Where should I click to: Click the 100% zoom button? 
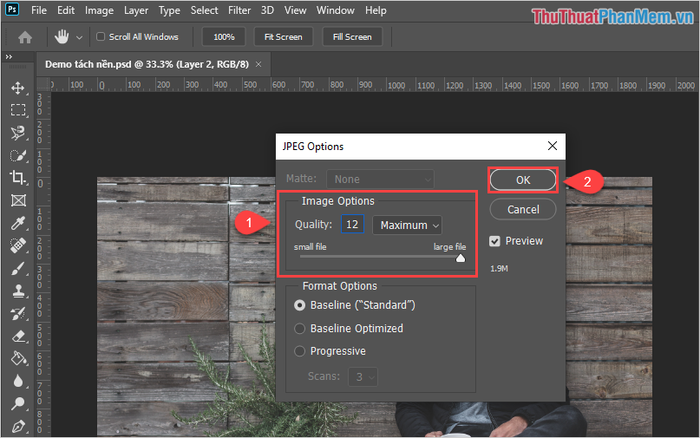[224, 37]
